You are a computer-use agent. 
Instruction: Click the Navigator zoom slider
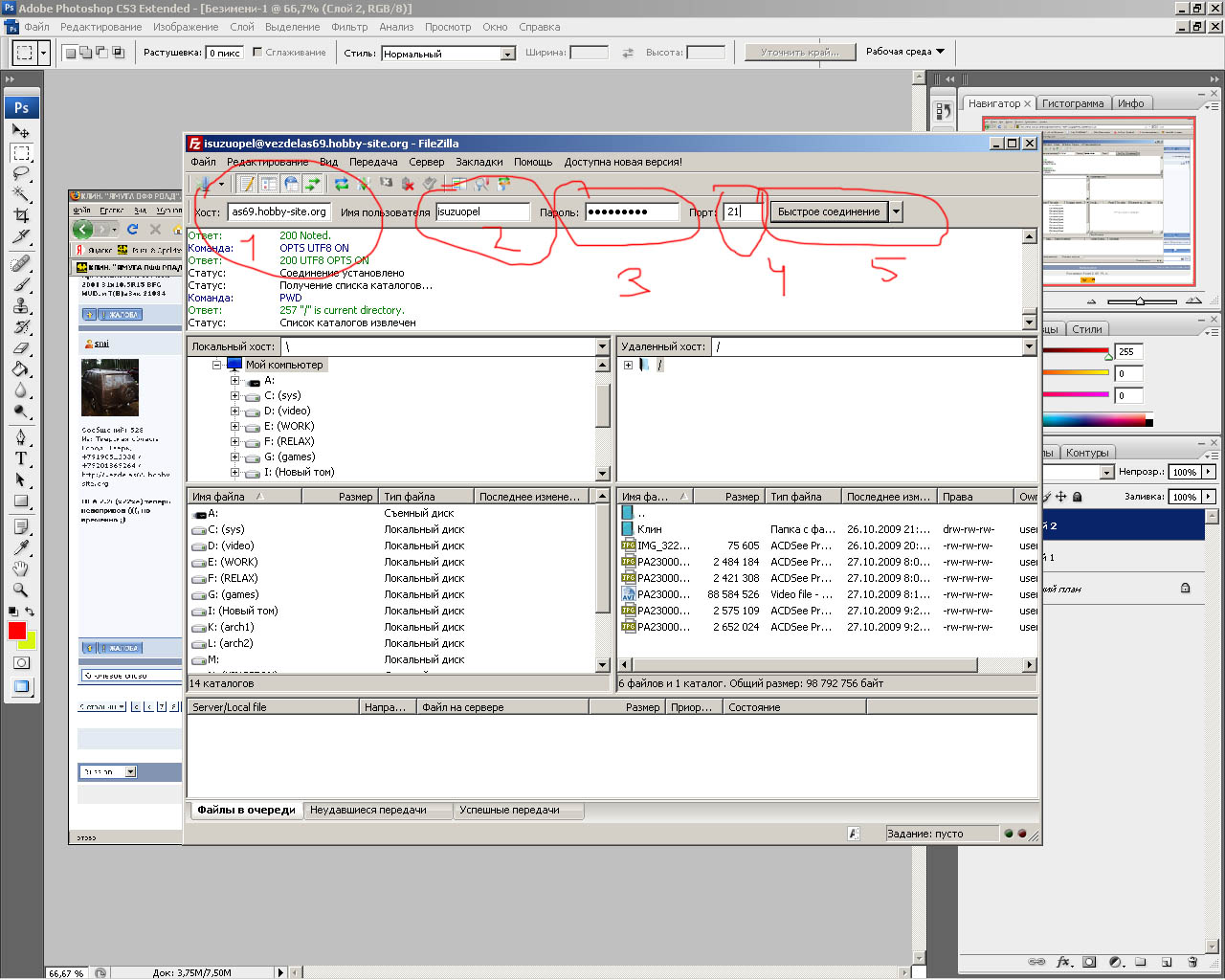click(1139, 301)
